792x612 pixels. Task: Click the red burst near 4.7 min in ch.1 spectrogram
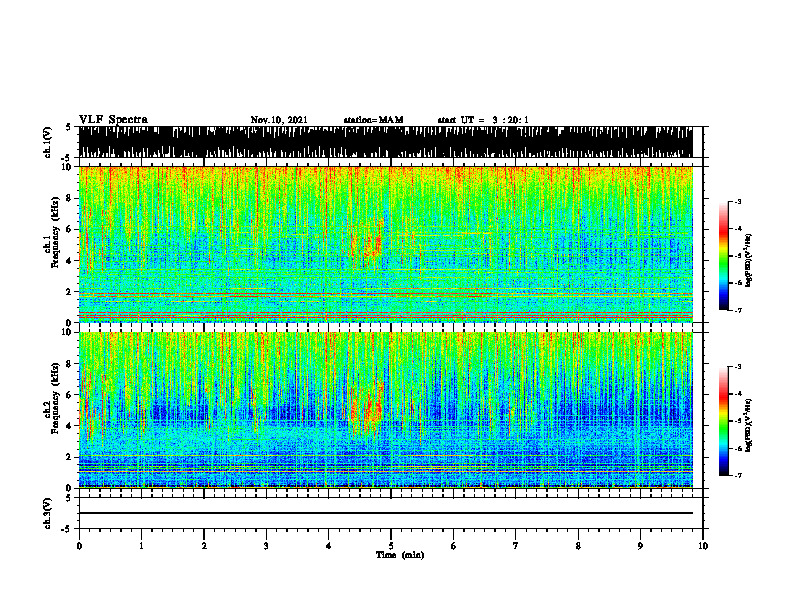coord(373,244)
